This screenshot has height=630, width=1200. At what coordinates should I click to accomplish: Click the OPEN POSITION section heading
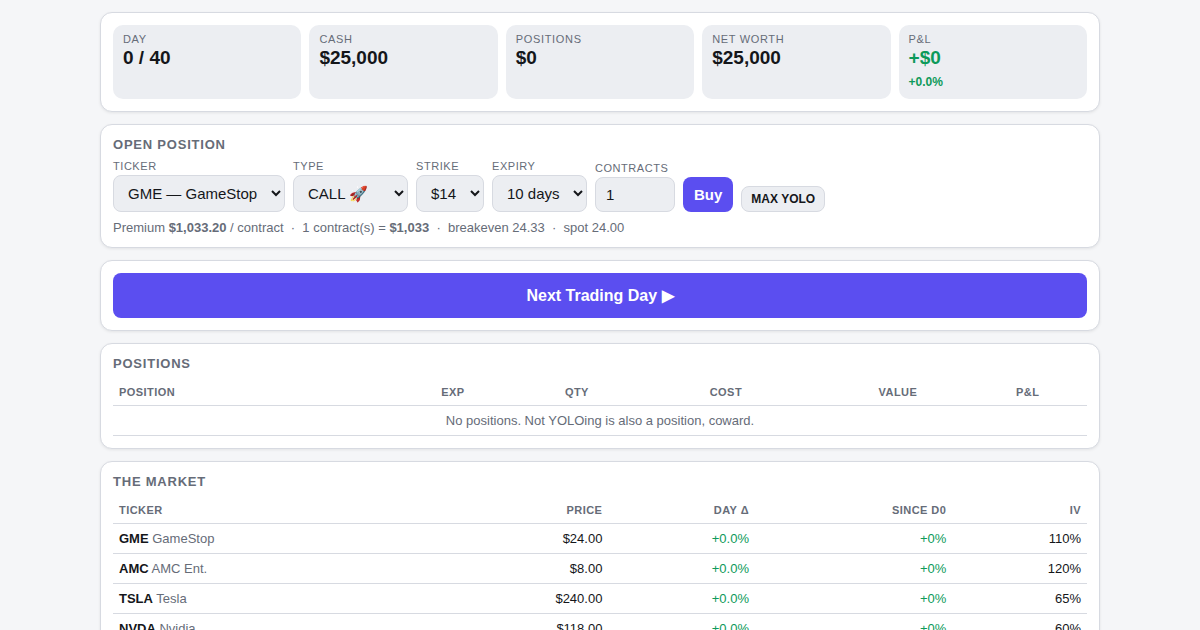tap(169, 145)
